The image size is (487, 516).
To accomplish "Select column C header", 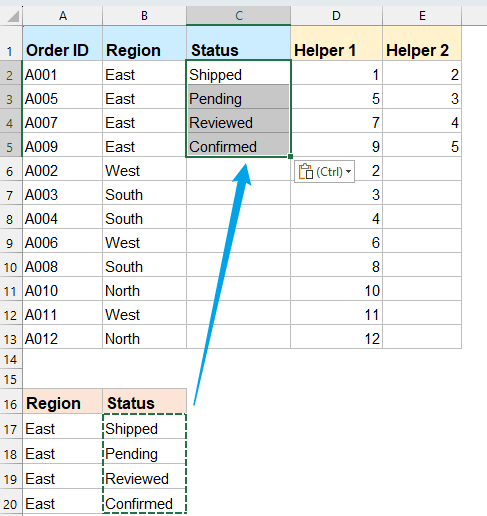I will [x=239, y=16].
